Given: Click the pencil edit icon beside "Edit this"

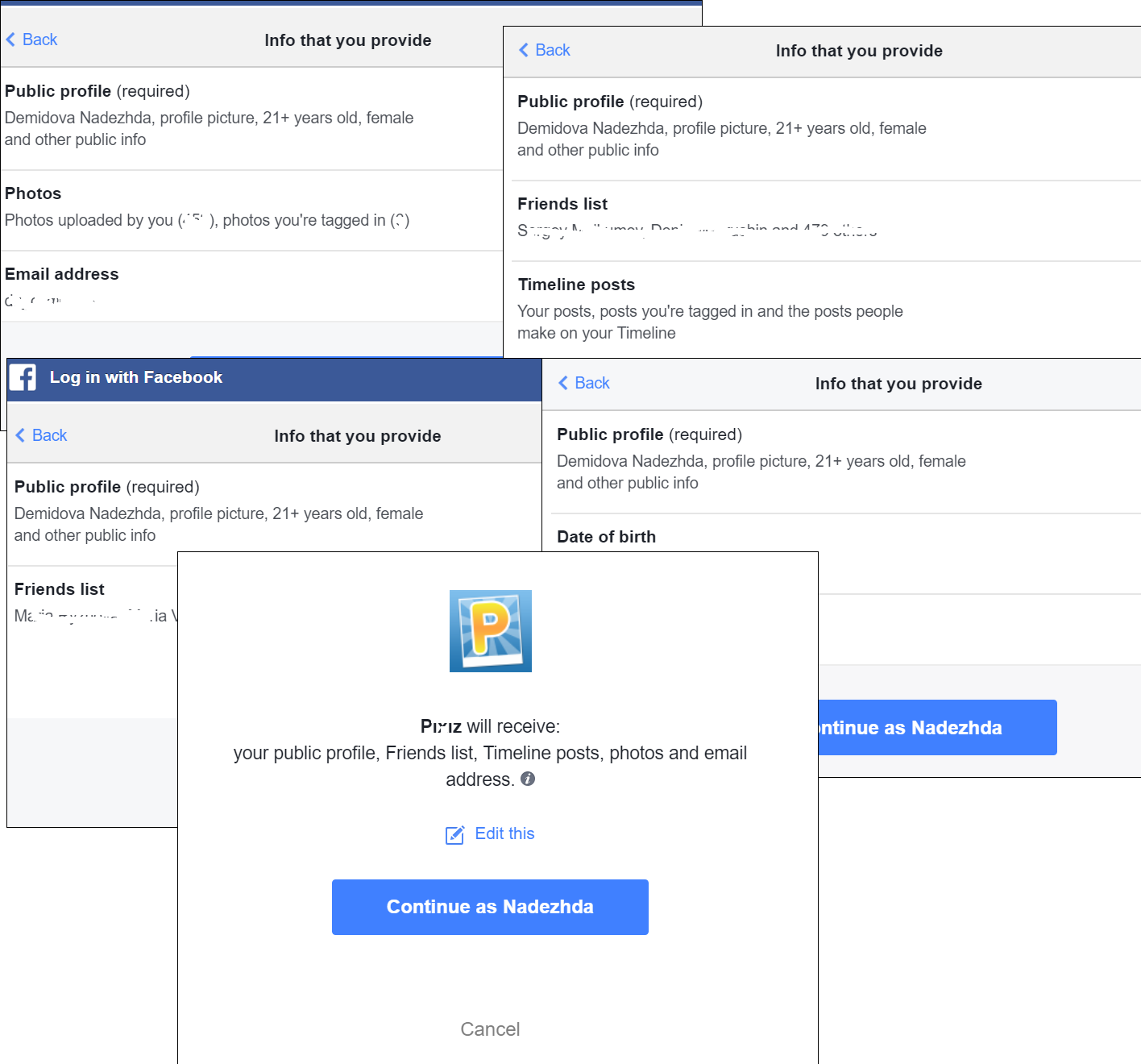Looking at the screenshot, I should 454,834.
